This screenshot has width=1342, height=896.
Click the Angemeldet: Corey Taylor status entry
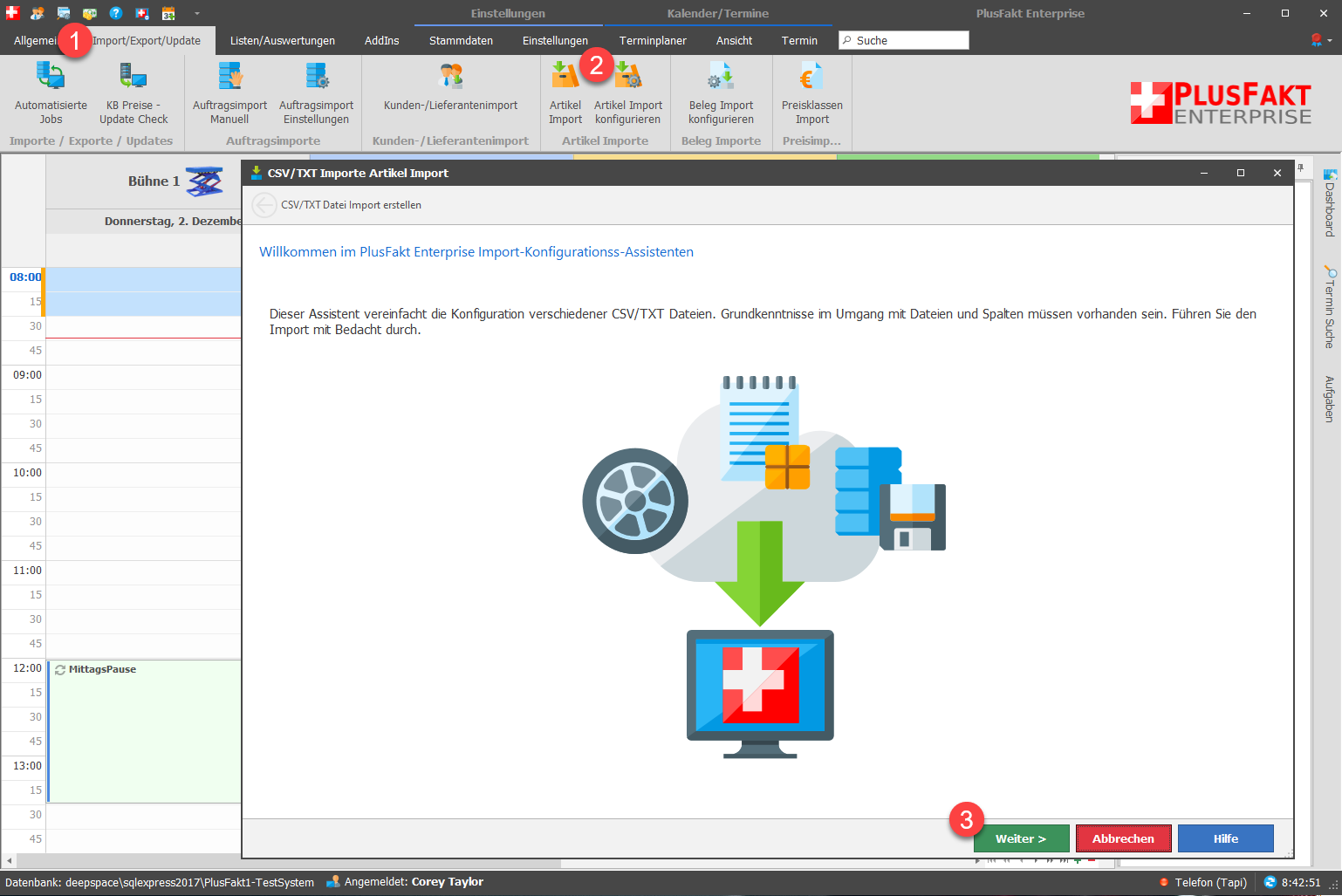click(x=405, y=882)
